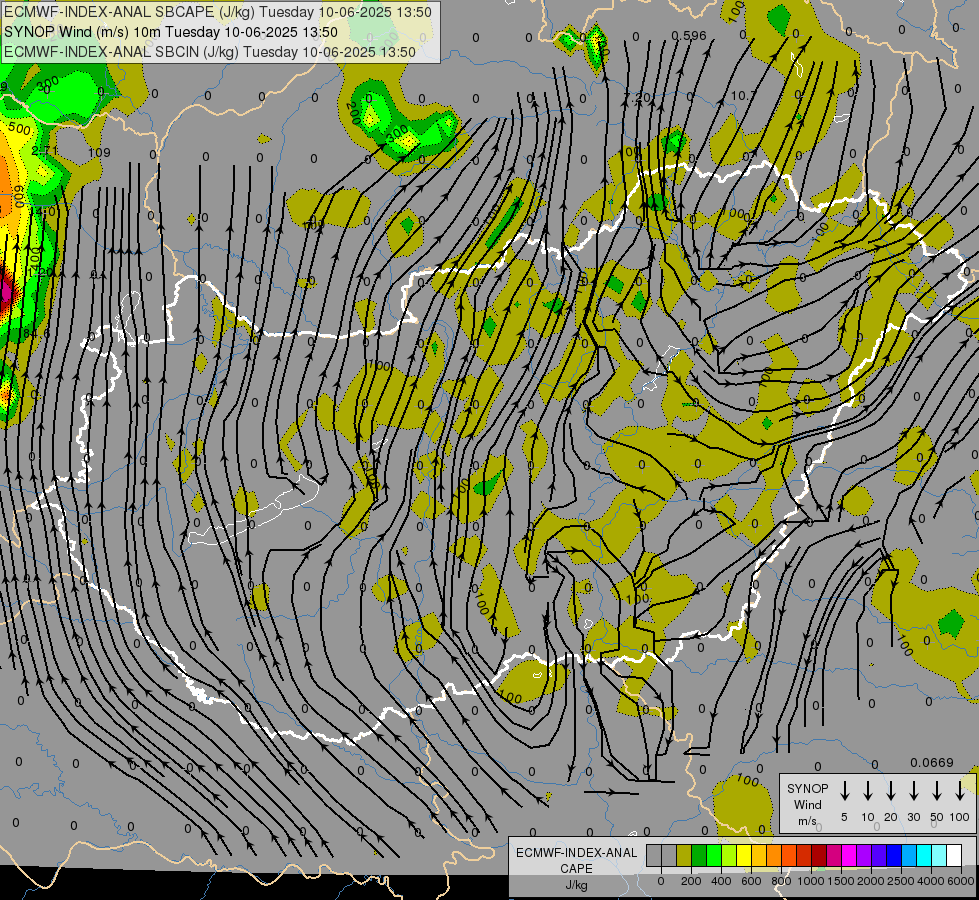Viewport: 979px width, 900px height.
Task: Select the pale cyan swatch right of 4000
Action: tap(939, 855)
